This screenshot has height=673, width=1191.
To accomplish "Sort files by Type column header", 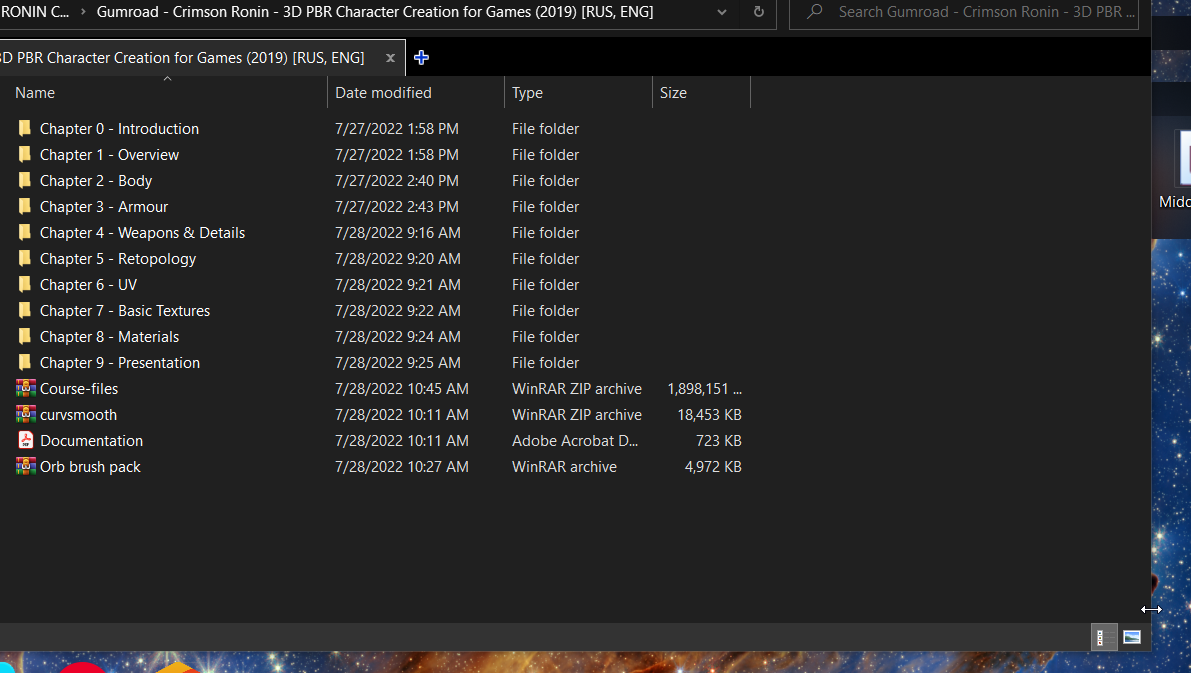I will click(x=527, y=93).
